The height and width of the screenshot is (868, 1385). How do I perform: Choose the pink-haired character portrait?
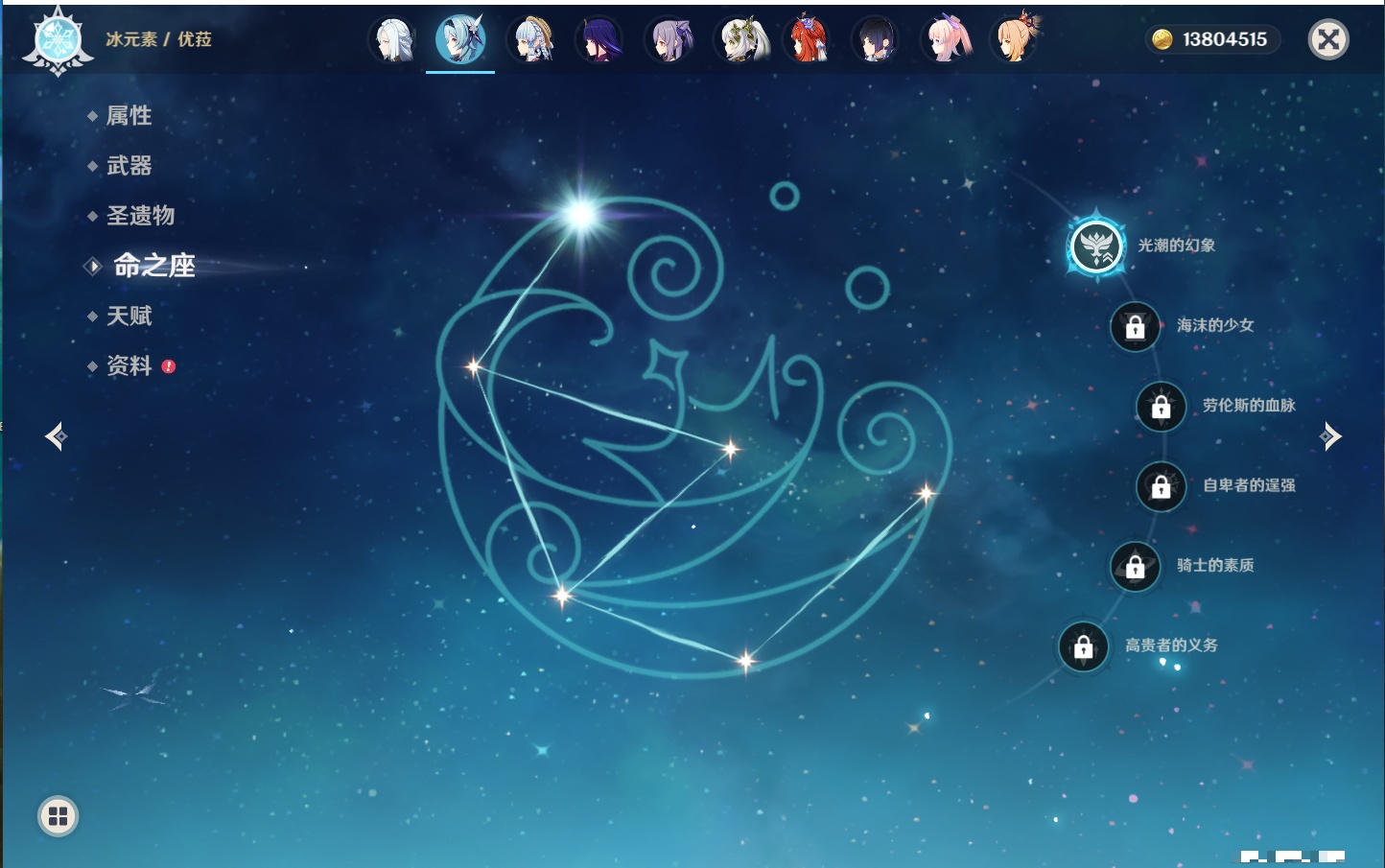click(x=946, y=40)
